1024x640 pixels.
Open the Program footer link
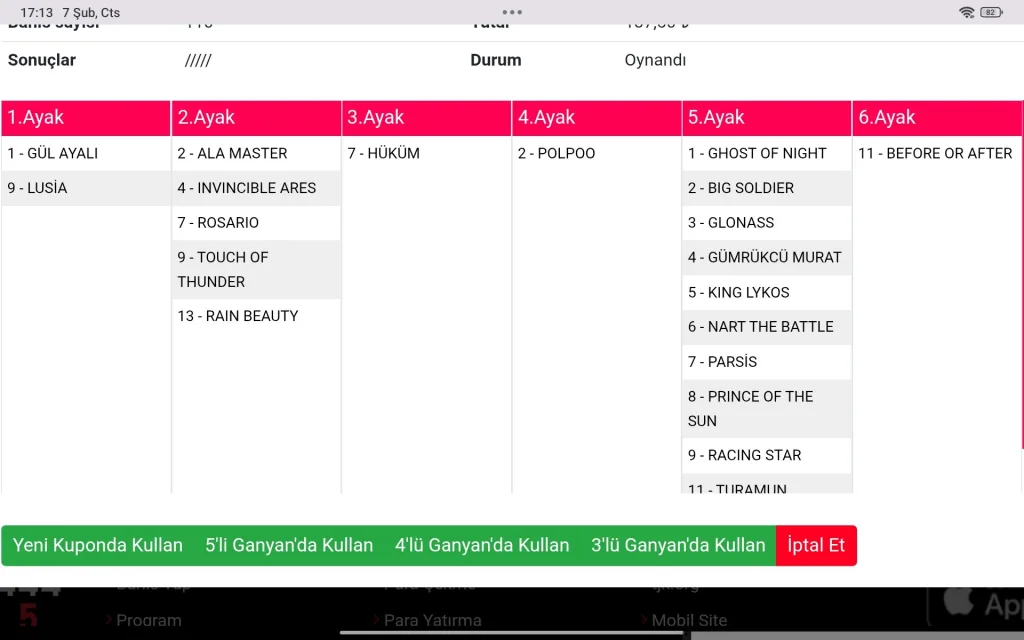pos(148,620)
